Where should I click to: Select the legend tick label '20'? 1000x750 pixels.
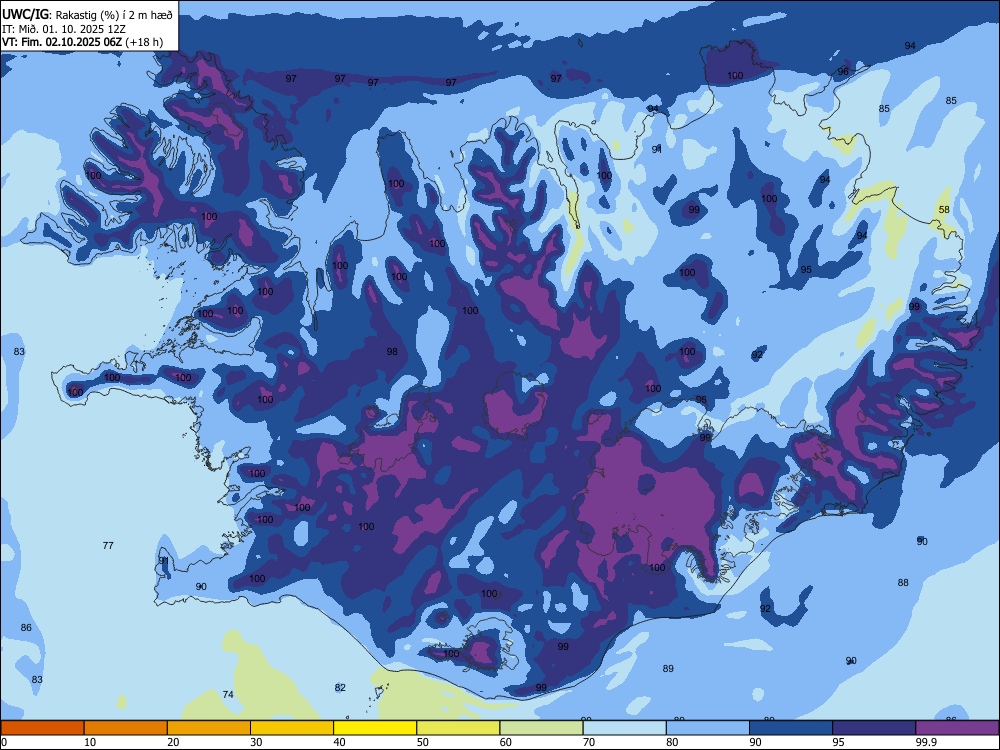click(173, 742)
